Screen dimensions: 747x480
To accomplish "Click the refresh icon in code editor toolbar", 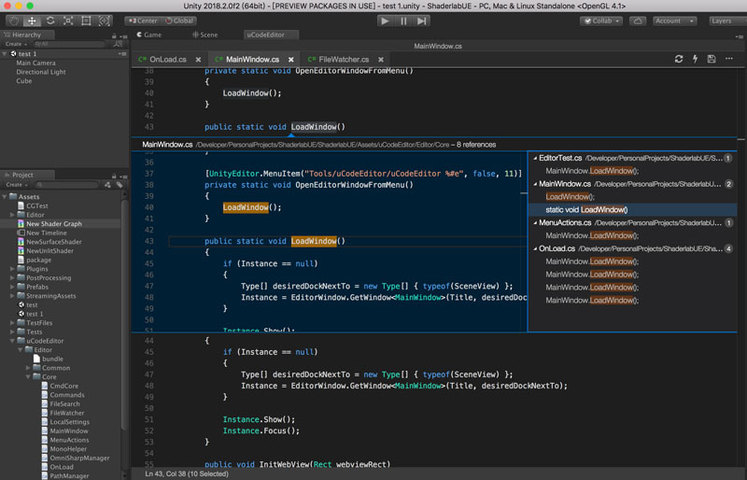I will (x=679, y=59).
